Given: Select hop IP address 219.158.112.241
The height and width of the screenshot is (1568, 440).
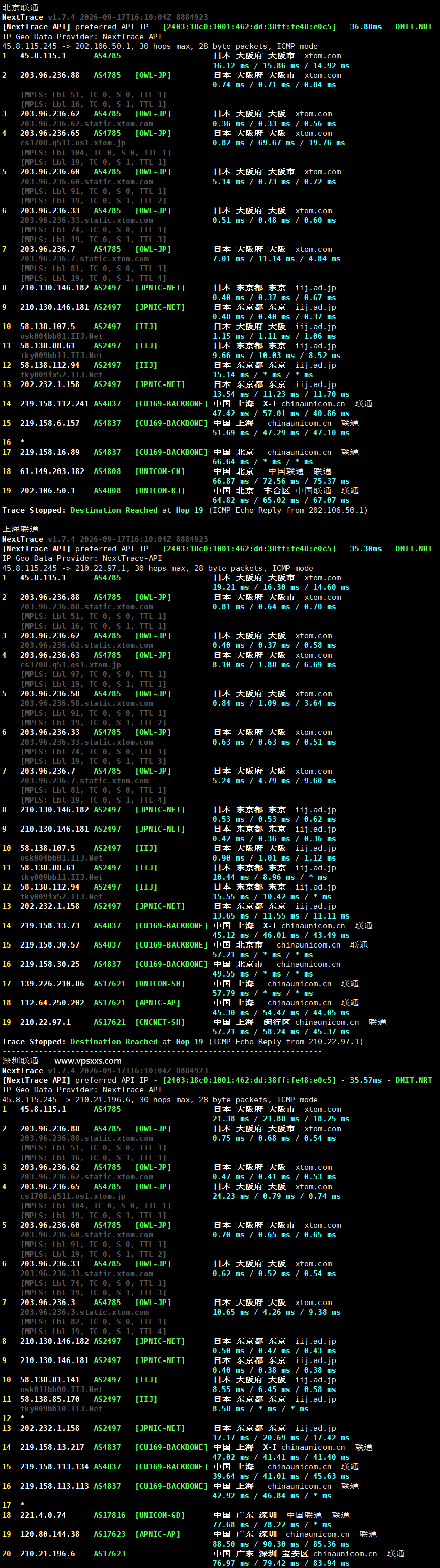Looking at the screenshot, I should pyautogui.click(x=54, y=403).
